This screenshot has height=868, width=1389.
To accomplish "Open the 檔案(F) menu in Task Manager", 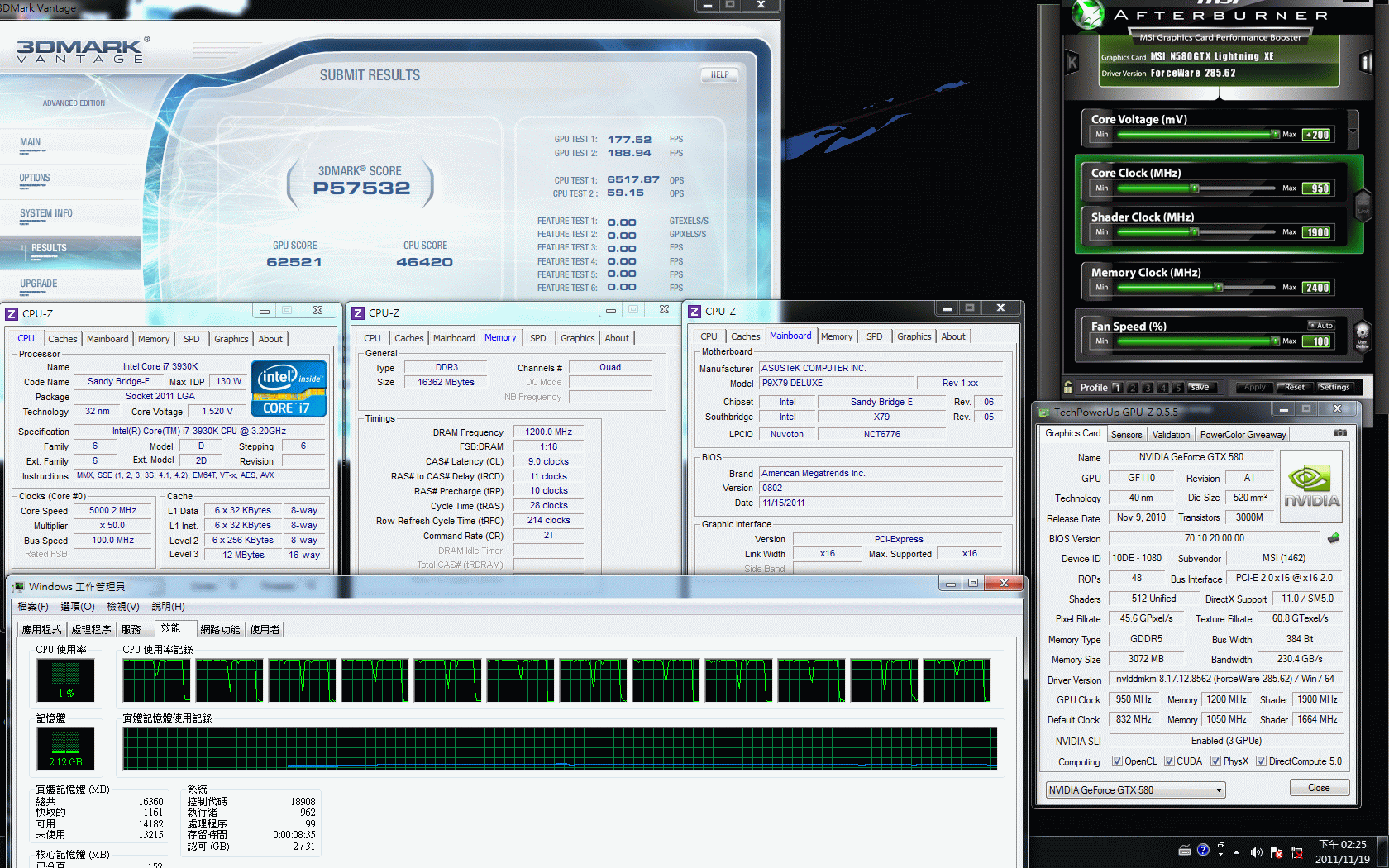I will [33, 607].
